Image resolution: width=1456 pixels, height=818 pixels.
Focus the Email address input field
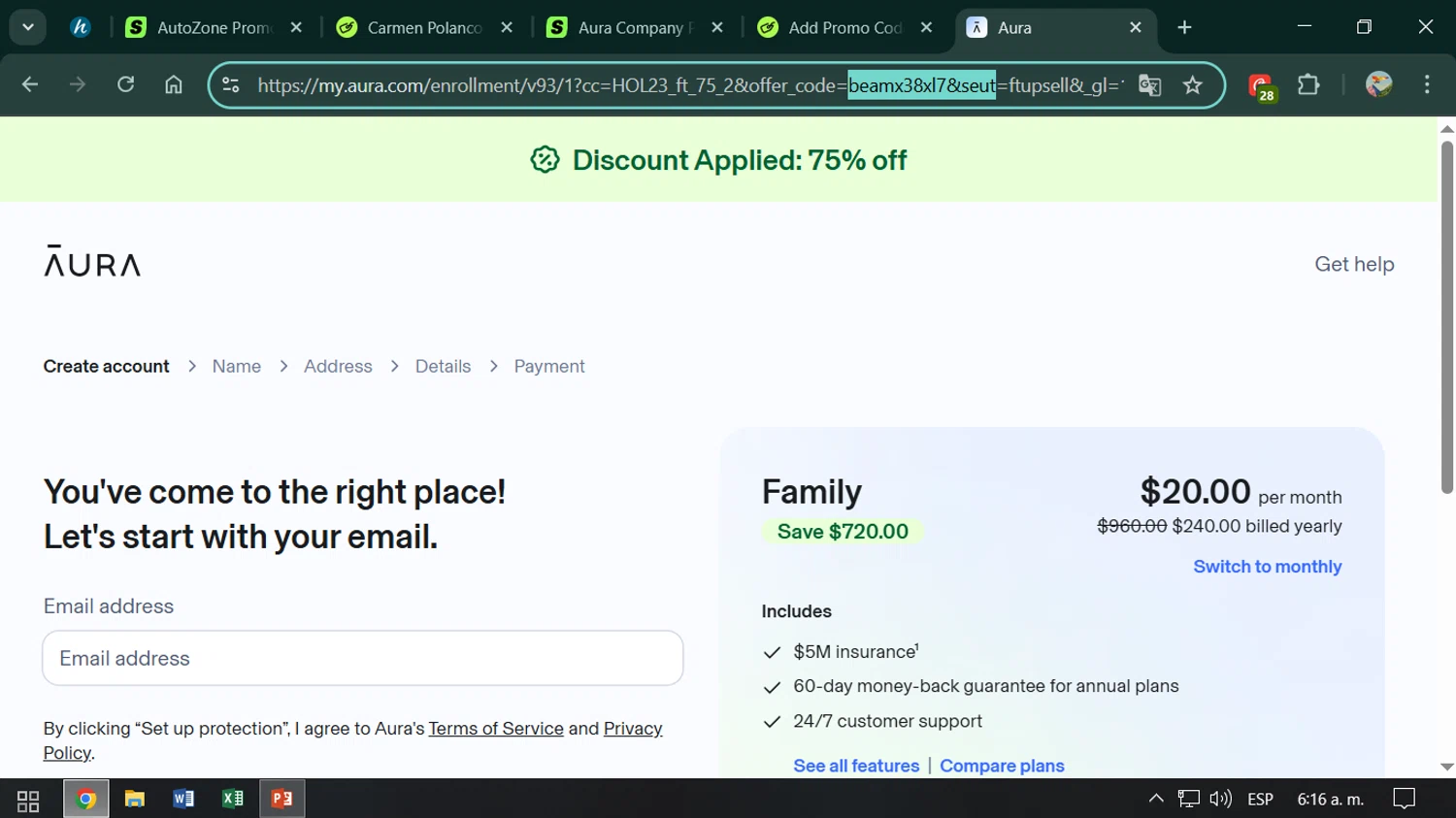pos(363,658)
